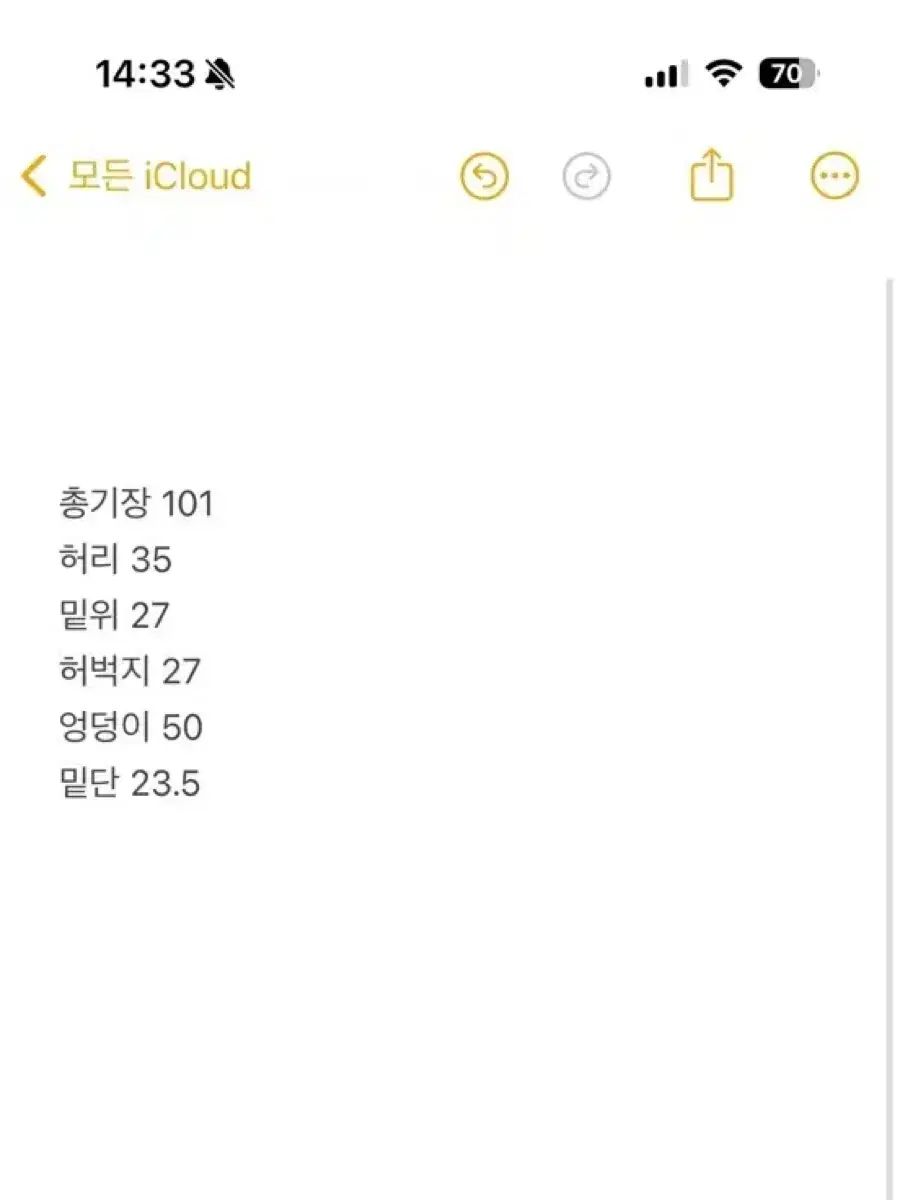Place cursor on the 총기장 101 line
This screenshot has height=1200, width=900.
[x=137, y=503]
